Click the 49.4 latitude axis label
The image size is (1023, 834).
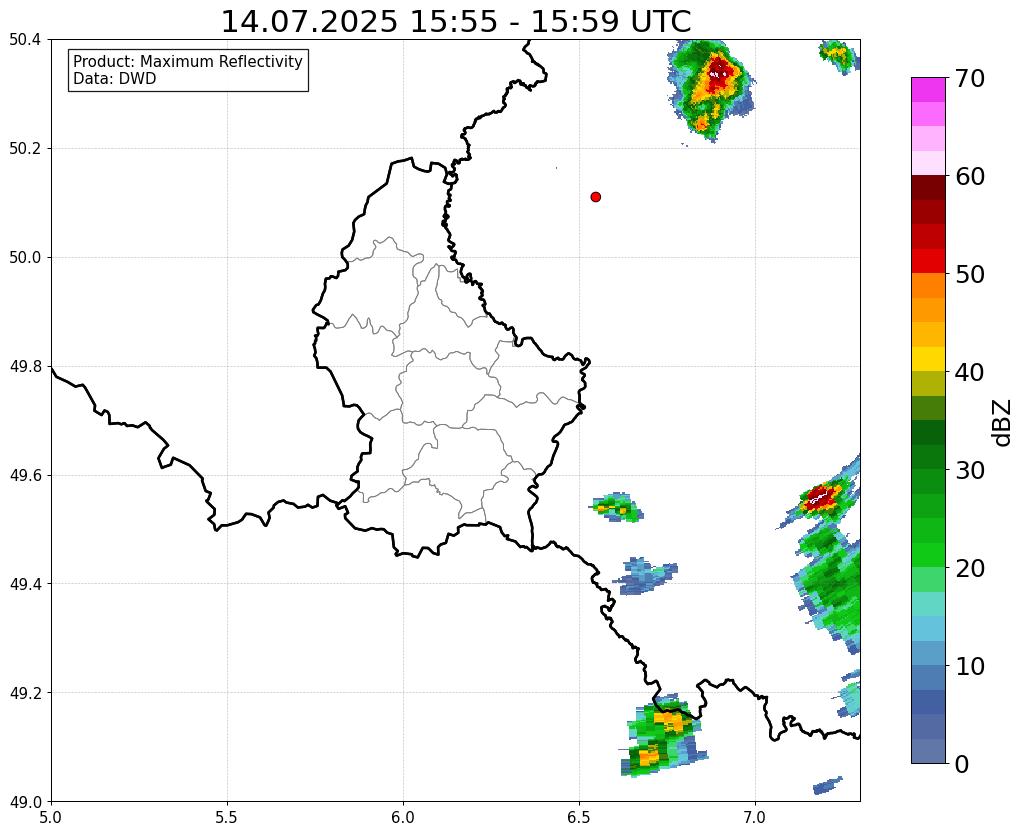[25, 584]
